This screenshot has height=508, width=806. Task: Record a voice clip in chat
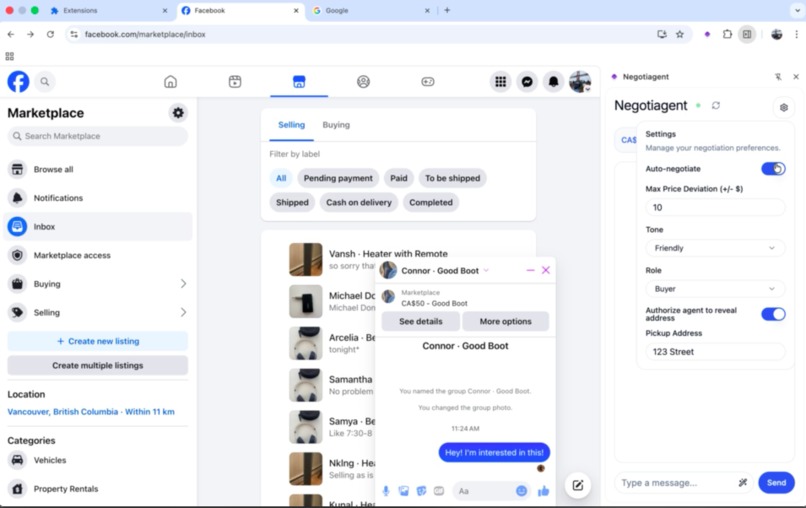pos(386,491)
